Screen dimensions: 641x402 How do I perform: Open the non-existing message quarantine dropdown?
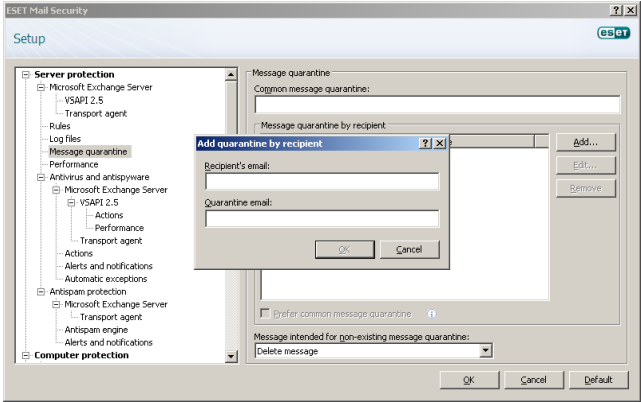coord(485,350)
